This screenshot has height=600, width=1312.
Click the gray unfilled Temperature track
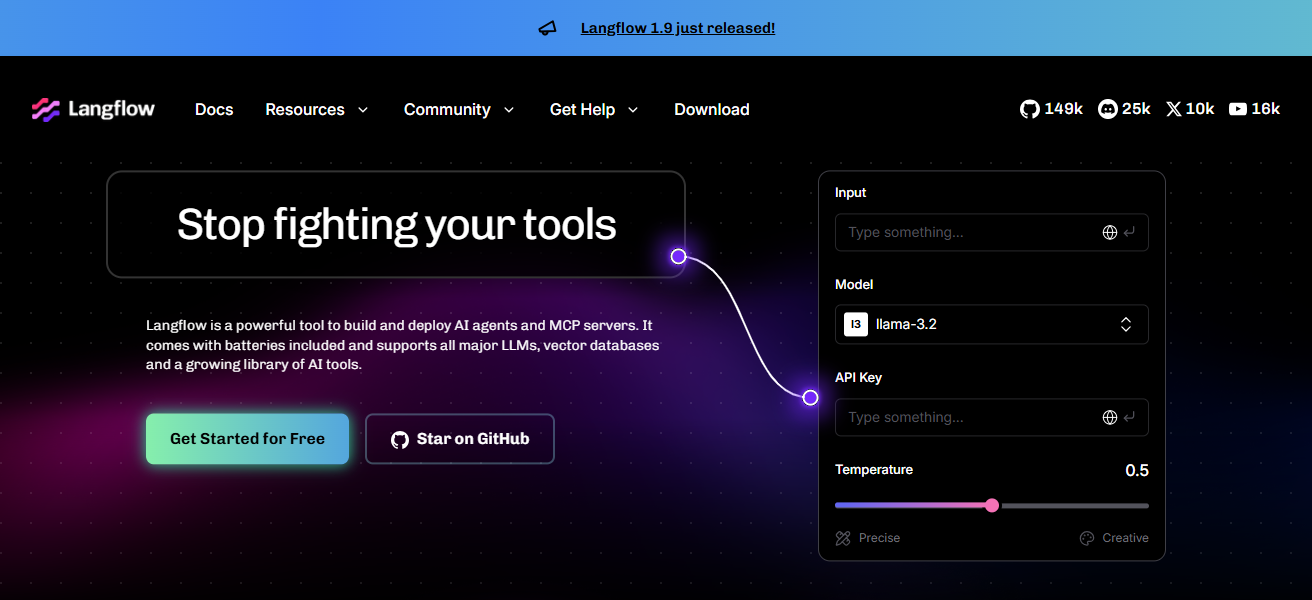point(1074,506)
